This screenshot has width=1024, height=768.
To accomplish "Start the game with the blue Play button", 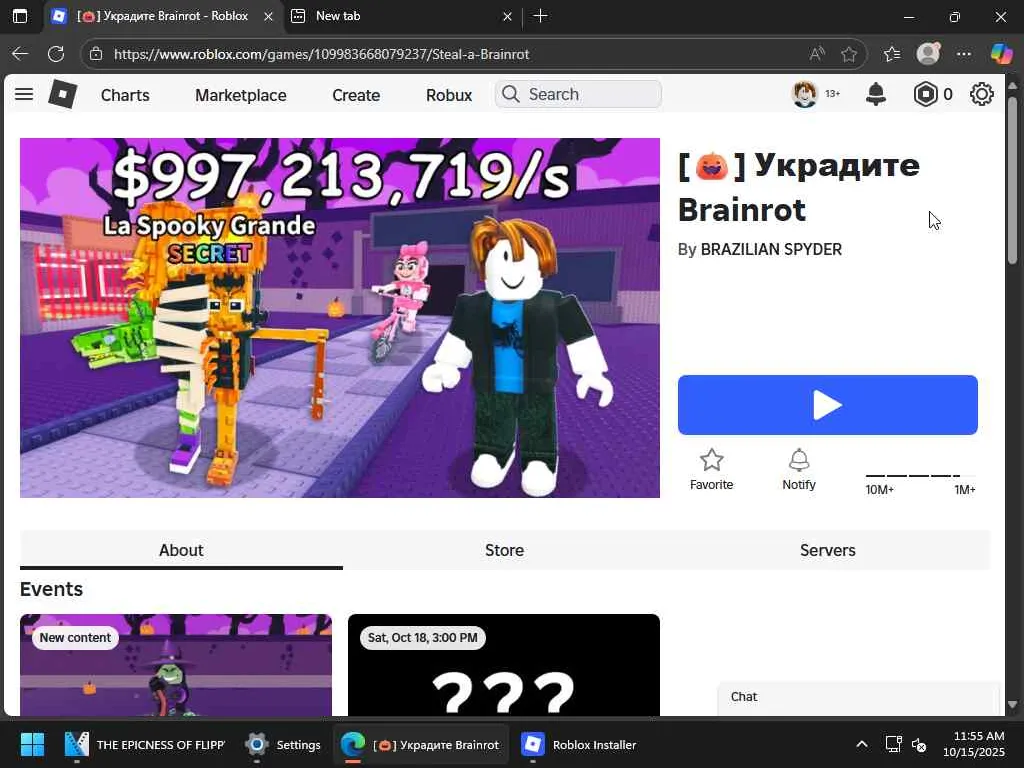I will coord(827,405).
